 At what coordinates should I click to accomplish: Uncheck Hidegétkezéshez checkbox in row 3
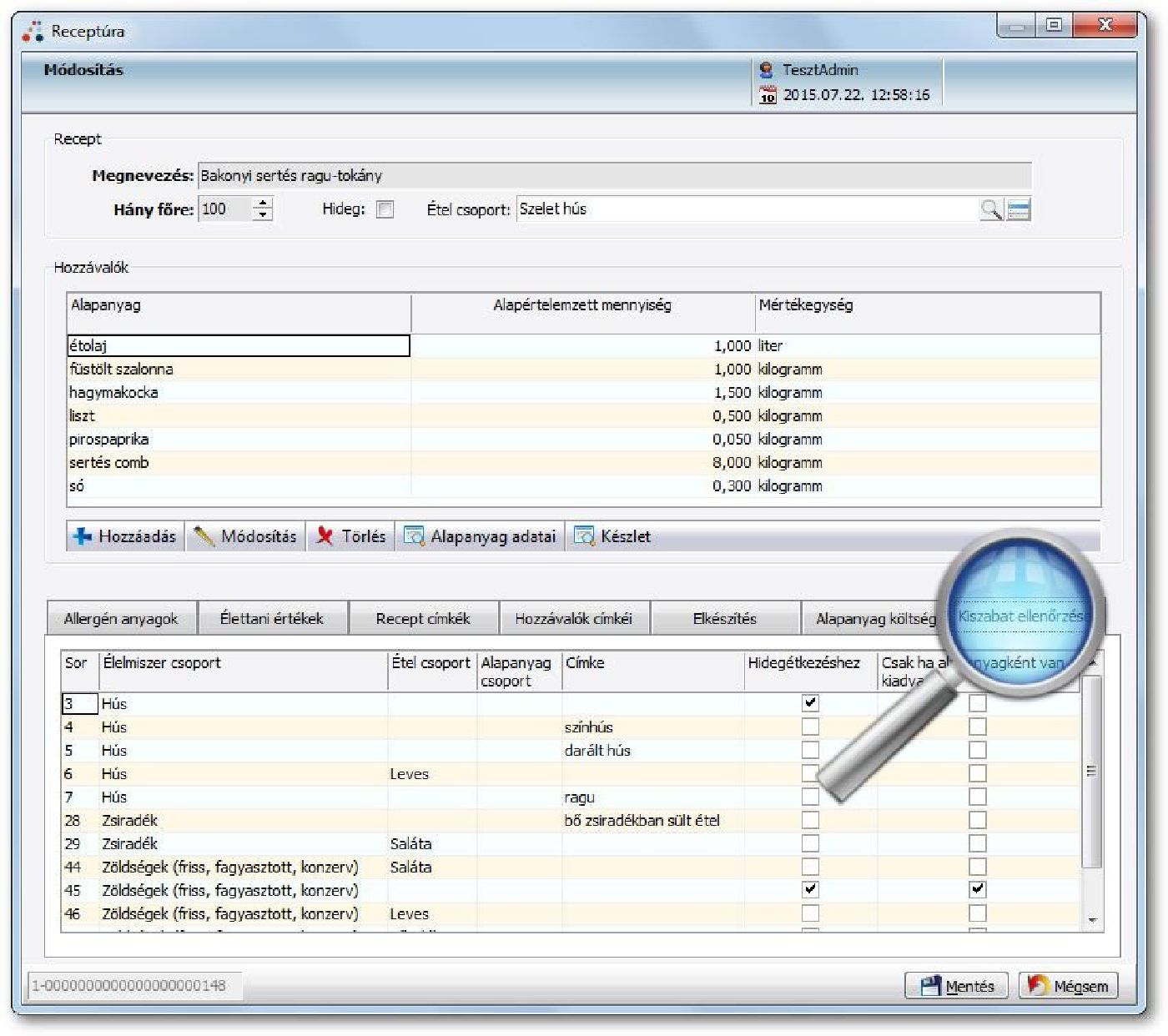coord(810,703)
